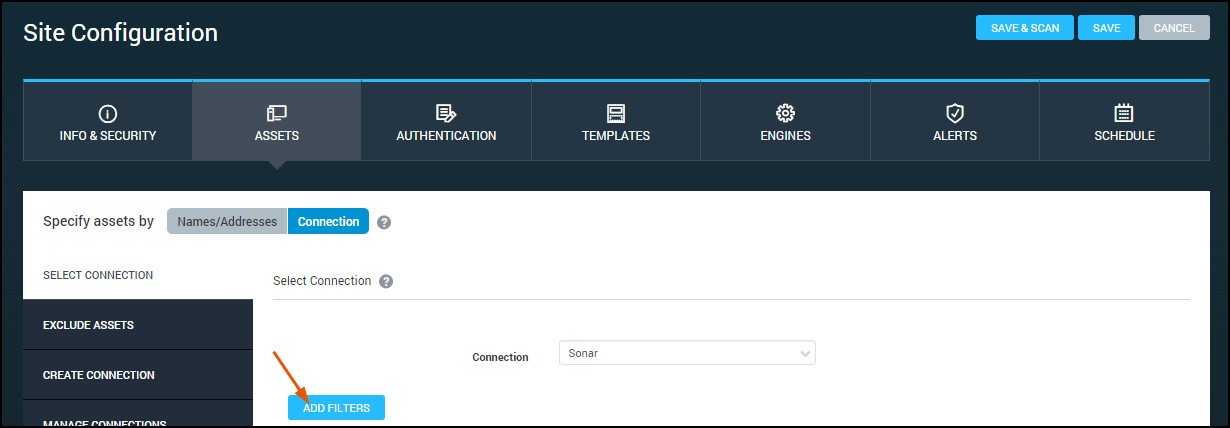Click the Assets panel icon
Viewport: 1230px width, 428px height.
[x=277, y=113]
